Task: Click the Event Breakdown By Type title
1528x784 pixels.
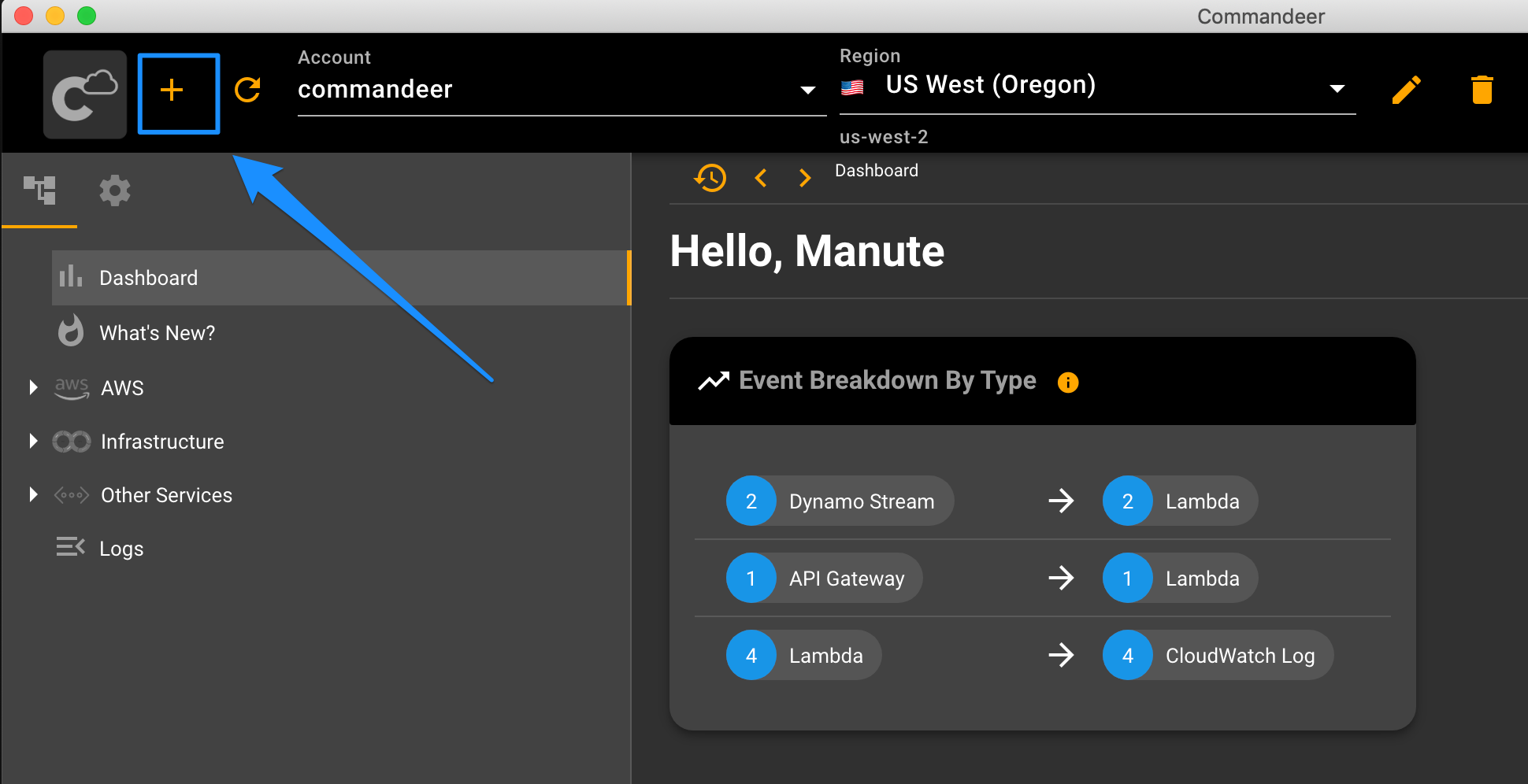Action: [887, 381]
